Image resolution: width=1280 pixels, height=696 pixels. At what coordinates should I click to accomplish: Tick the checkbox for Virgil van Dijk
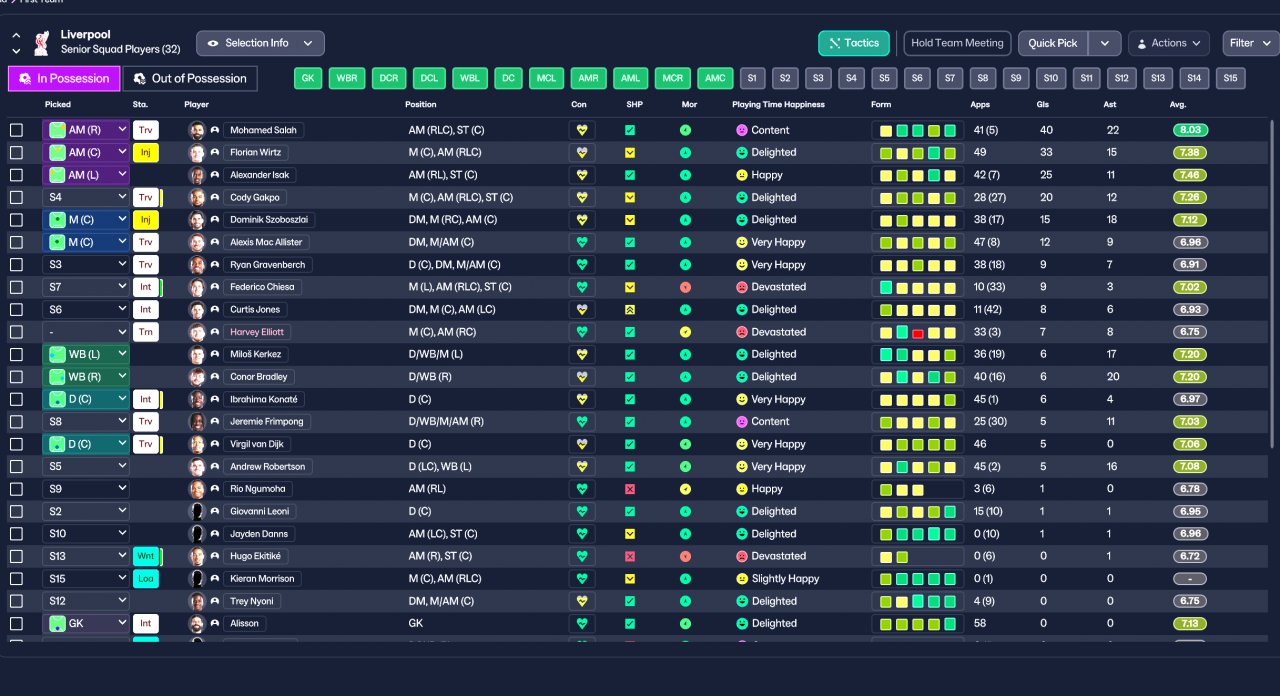coord(16,444)
